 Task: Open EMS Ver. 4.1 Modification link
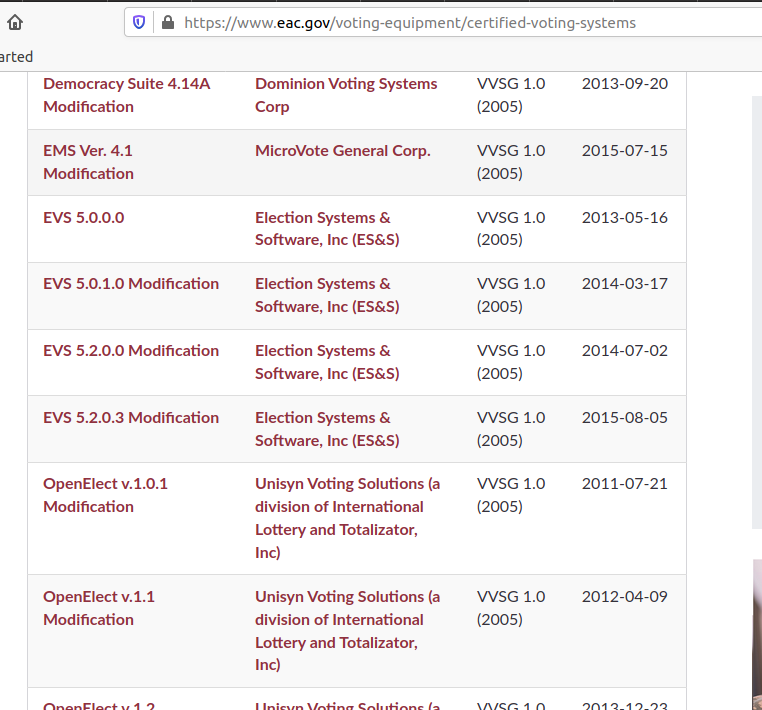pyautogui.click(x=88, y=162)
